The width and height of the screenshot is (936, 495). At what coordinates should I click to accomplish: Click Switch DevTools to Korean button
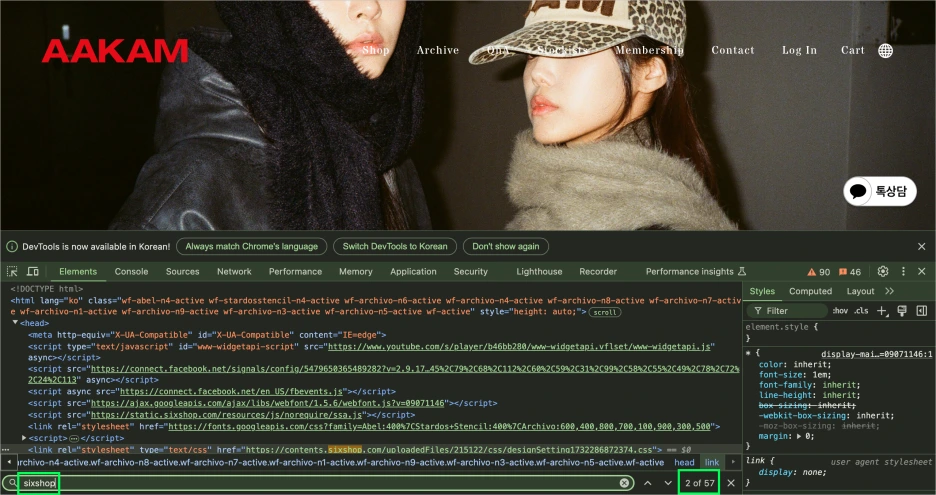click(x=395, y=246)
